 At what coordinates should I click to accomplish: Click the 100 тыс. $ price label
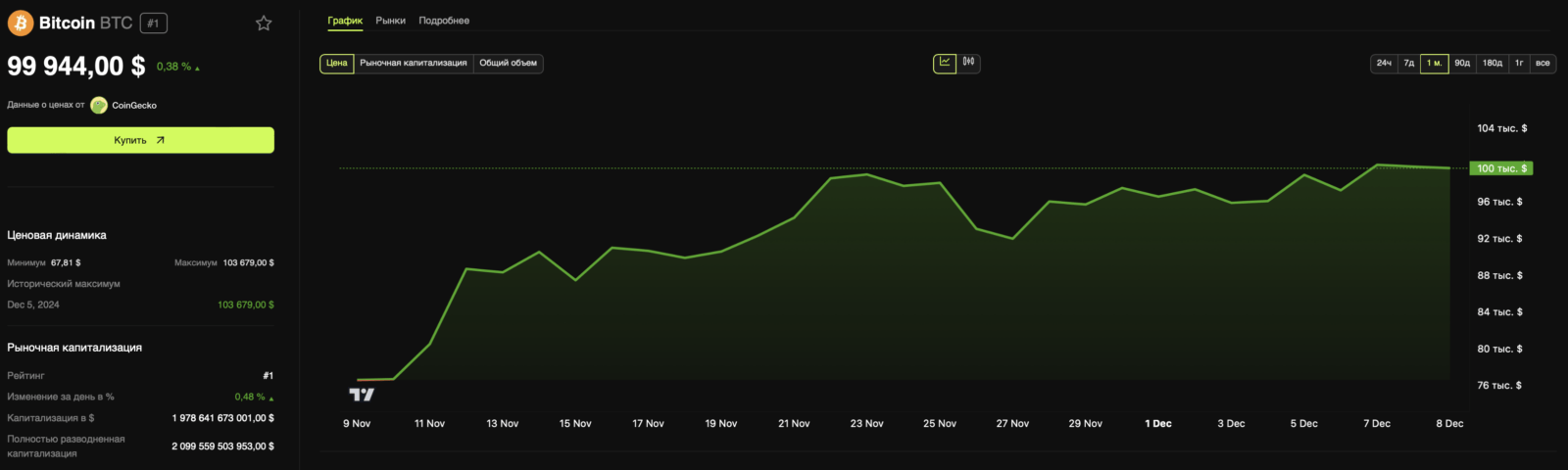pyautogui.click(x=1501, y=168)
